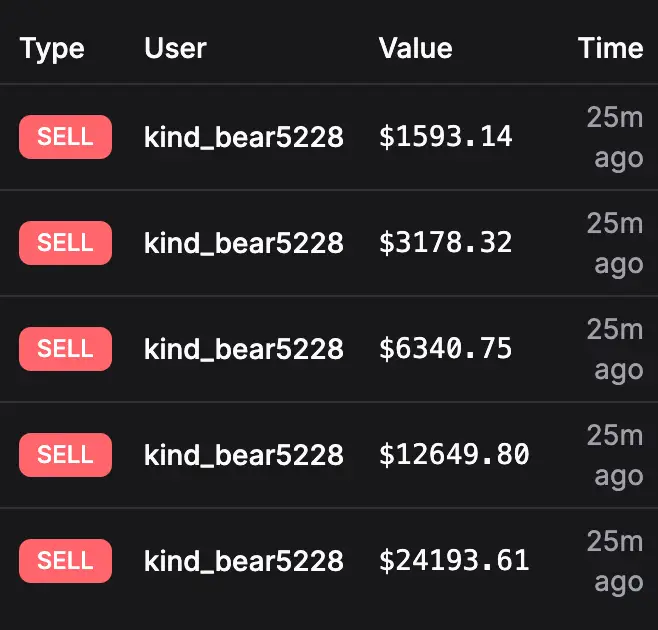Select the $3178.32 value cell

click(x=446, y=243)
